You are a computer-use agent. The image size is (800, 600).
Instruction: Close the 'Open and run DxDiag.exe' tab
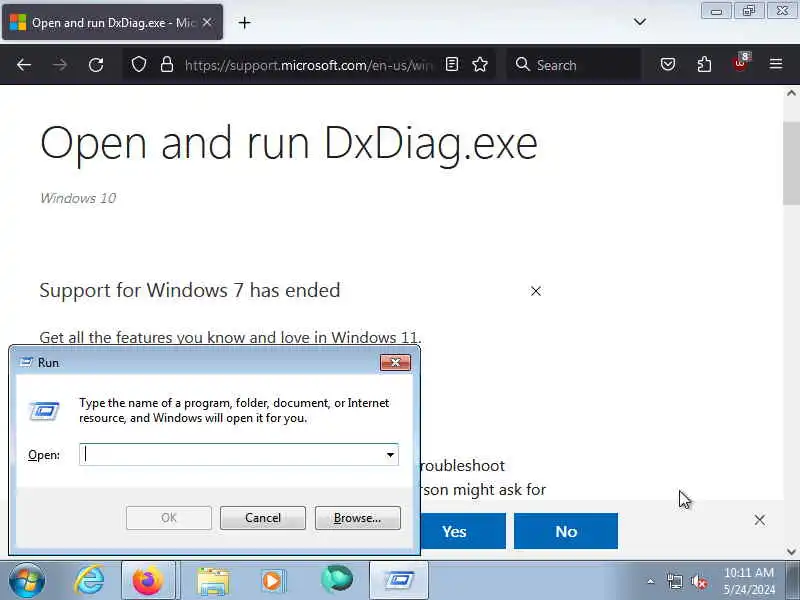point(207,22)
